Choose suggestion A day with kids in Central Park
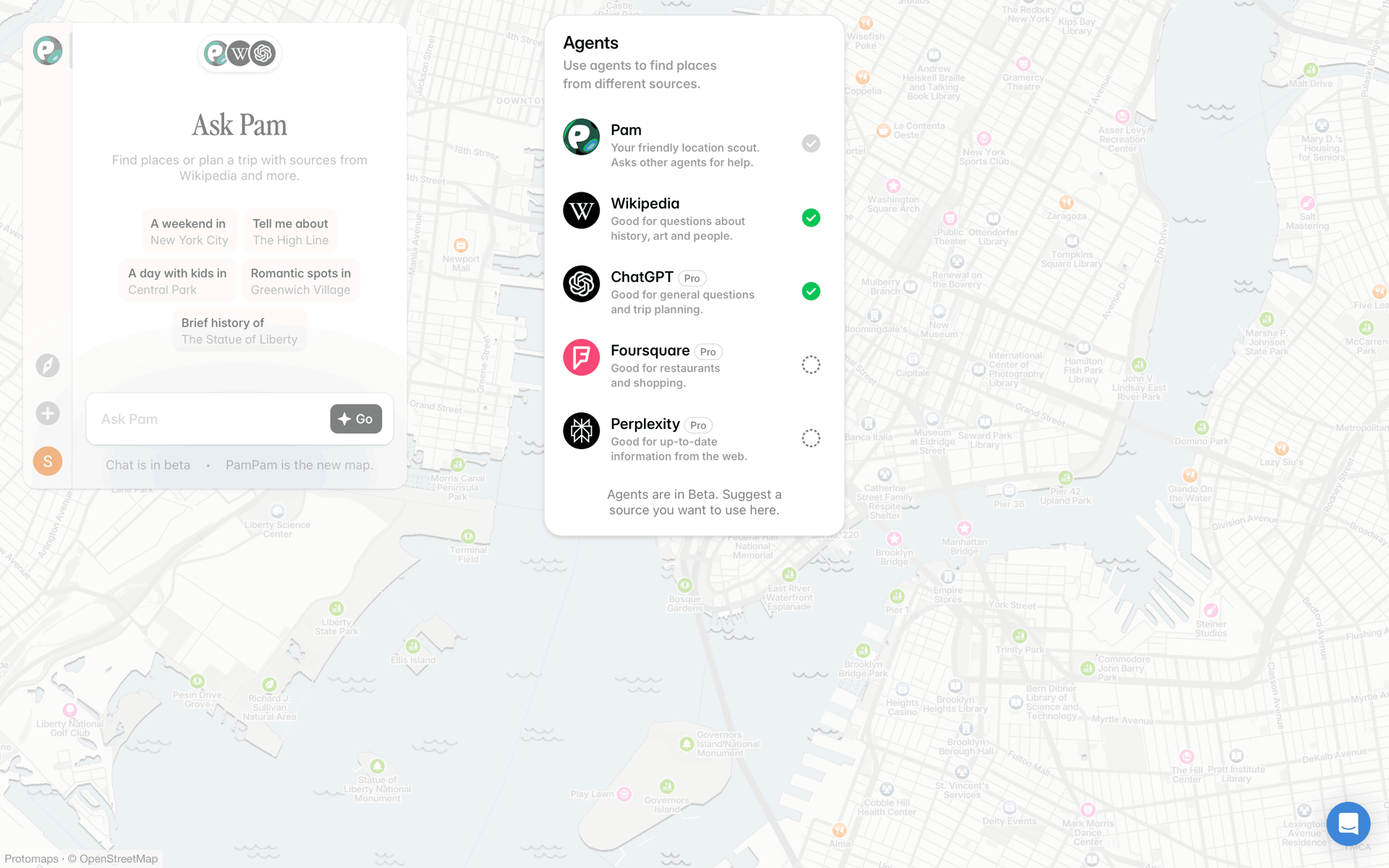Screen dimensions: 1389x868 click(177, 281)
